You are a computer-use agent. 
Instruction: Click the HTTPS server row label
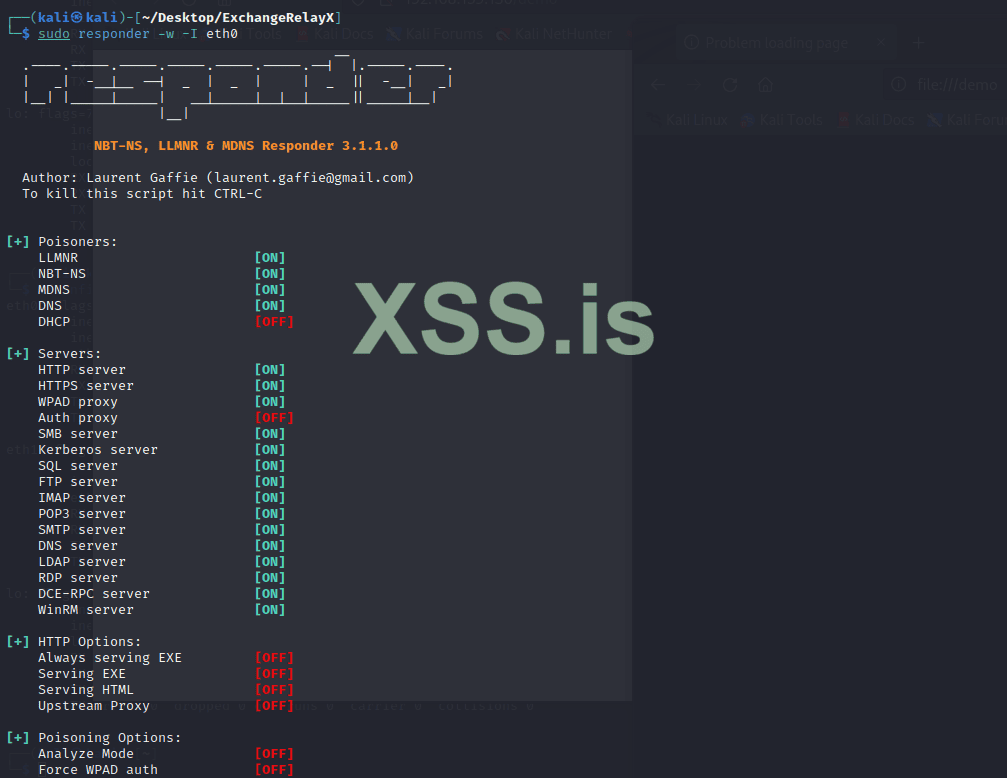[85, 385]
